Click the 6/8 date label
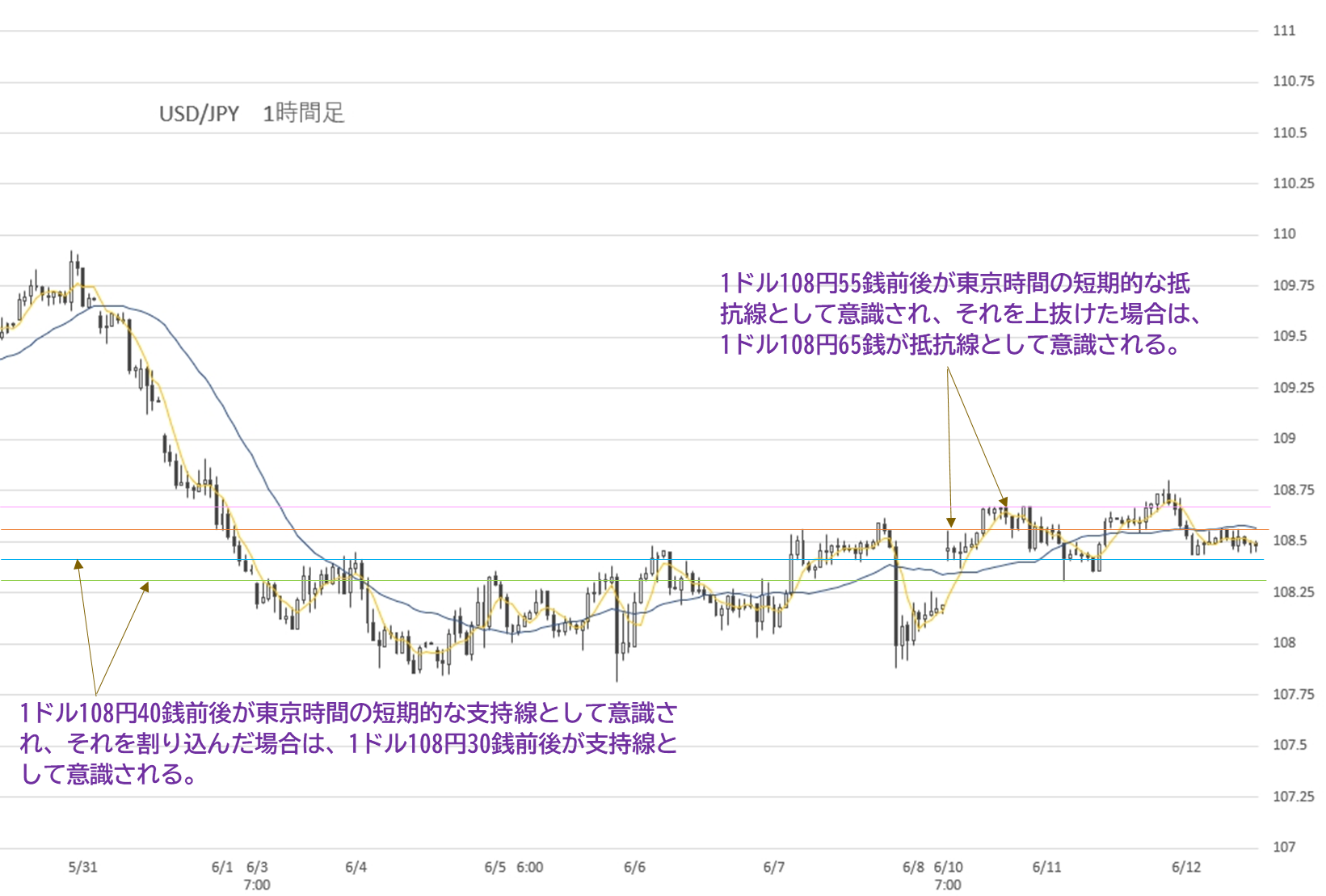This screenshot has height=896, width=1326. pyautogui.click(x=913, y=868)
